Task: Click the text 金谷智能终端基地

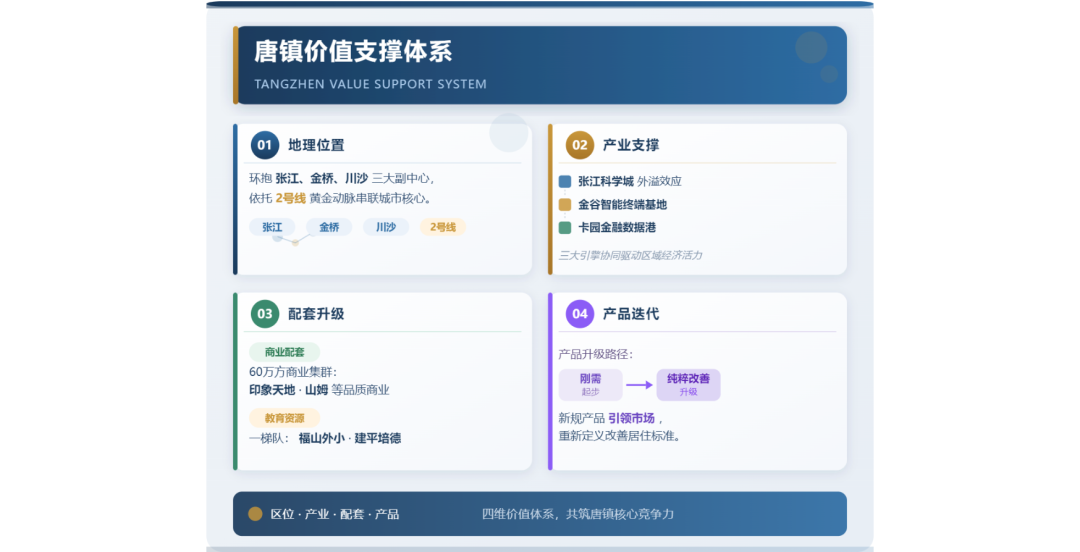Action: pyautogui.click(x=623, y=205)
